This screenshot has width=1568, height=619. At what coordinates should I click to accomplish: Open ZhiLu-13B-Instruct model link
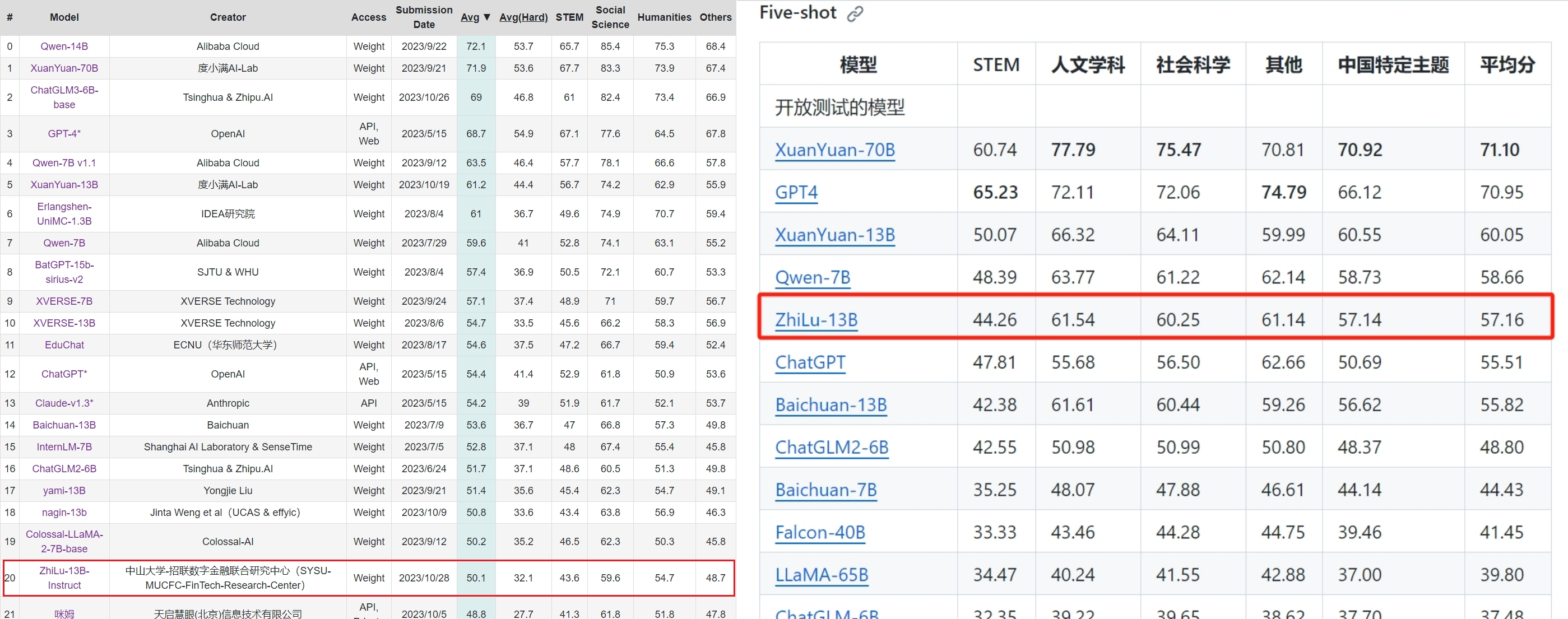(x=64, y=578)
